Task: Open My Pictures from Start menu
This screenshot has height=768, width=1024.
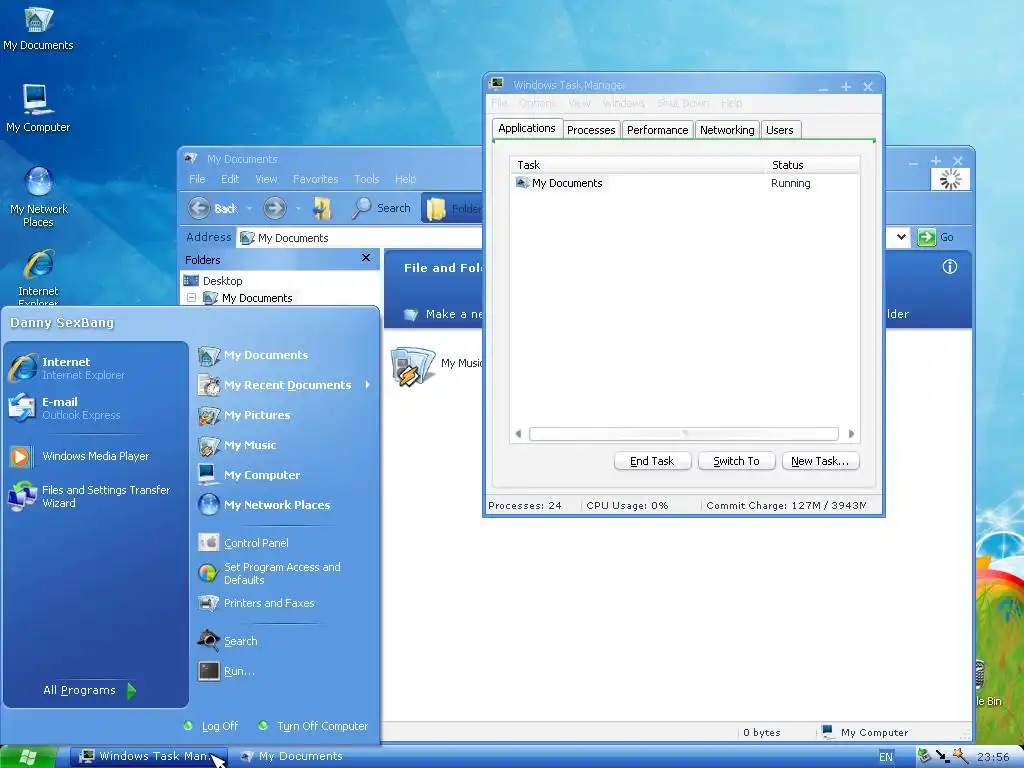Action: [x=244, y=415]
